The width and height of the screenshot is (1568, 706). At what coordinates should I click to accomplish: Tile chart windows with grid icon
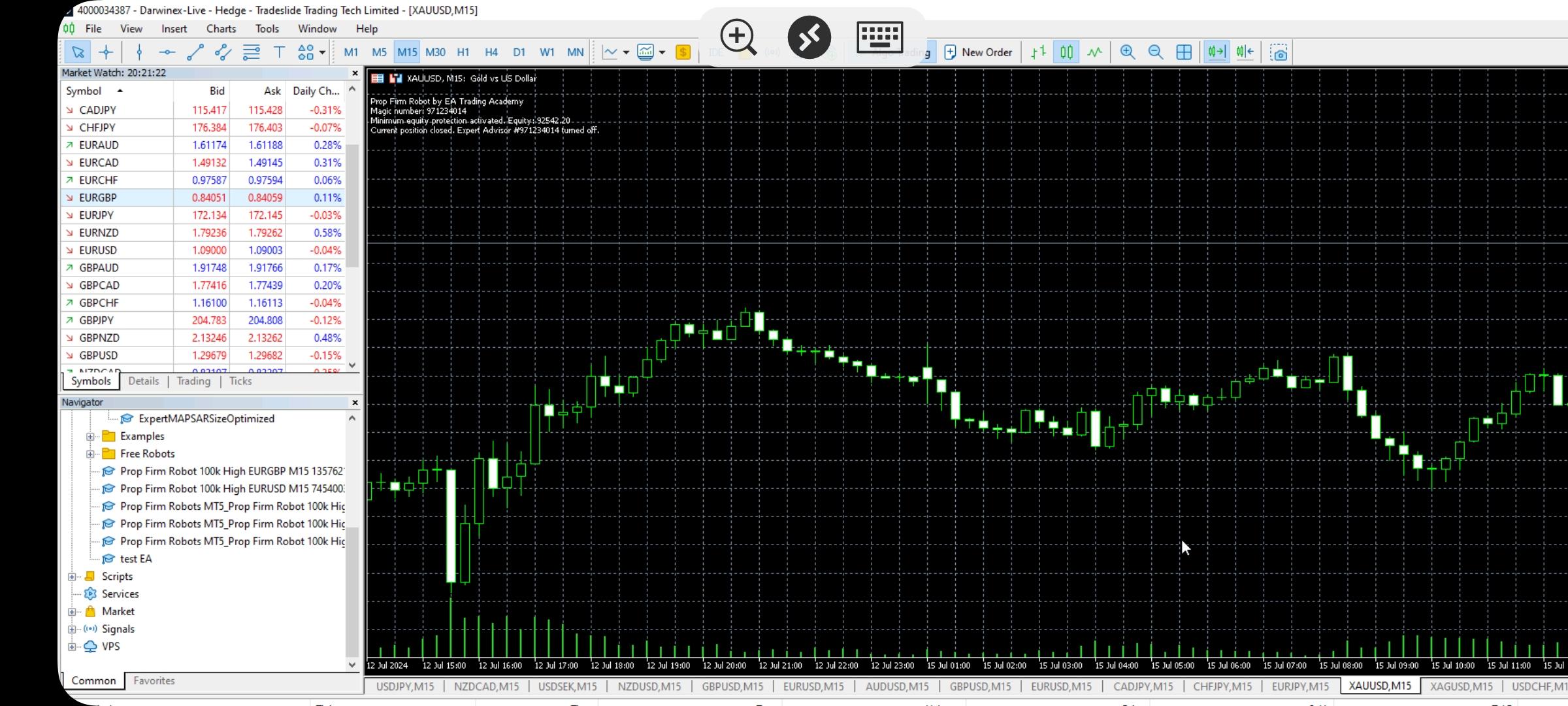pos(1183,52)
